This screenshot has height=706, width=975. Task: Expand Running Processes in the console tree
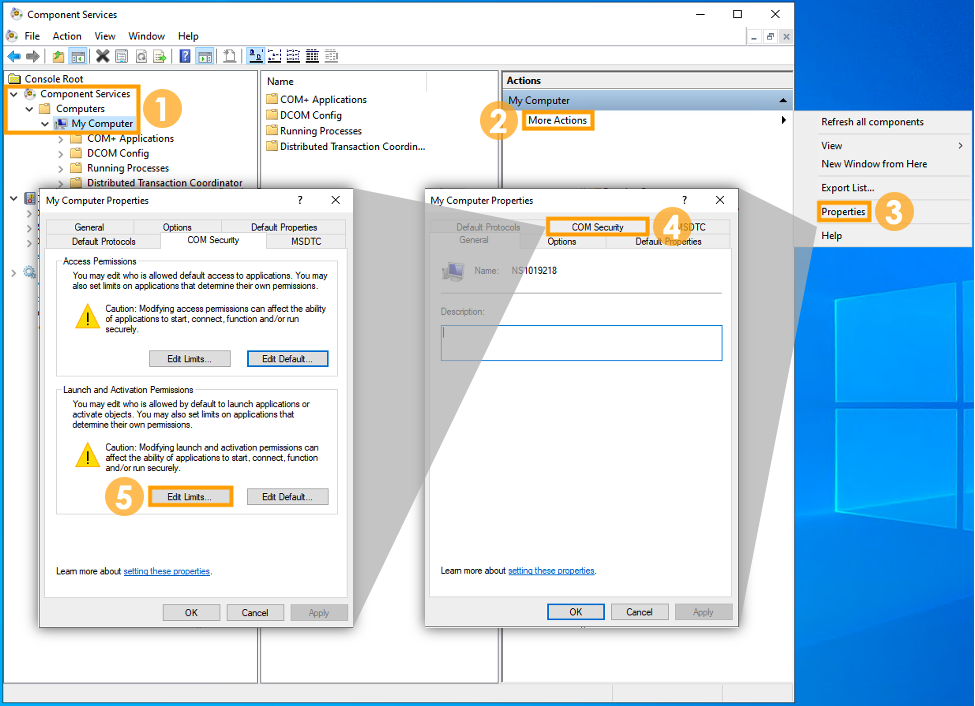[x=60, y=169]
